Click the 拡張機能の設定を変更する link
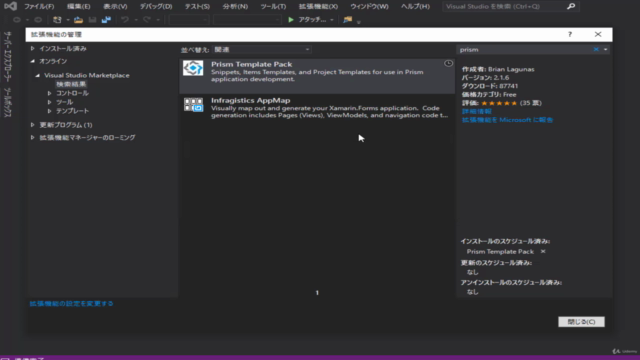Viewport: 640px width, 360px height. [x=71, y=303]
